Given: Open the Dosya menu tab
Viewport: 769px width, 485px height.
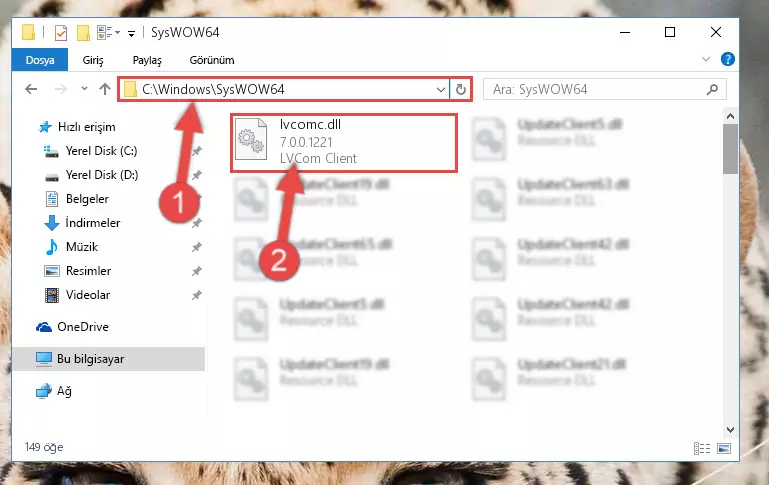Looking at the screenshot, I should point(40,60).
